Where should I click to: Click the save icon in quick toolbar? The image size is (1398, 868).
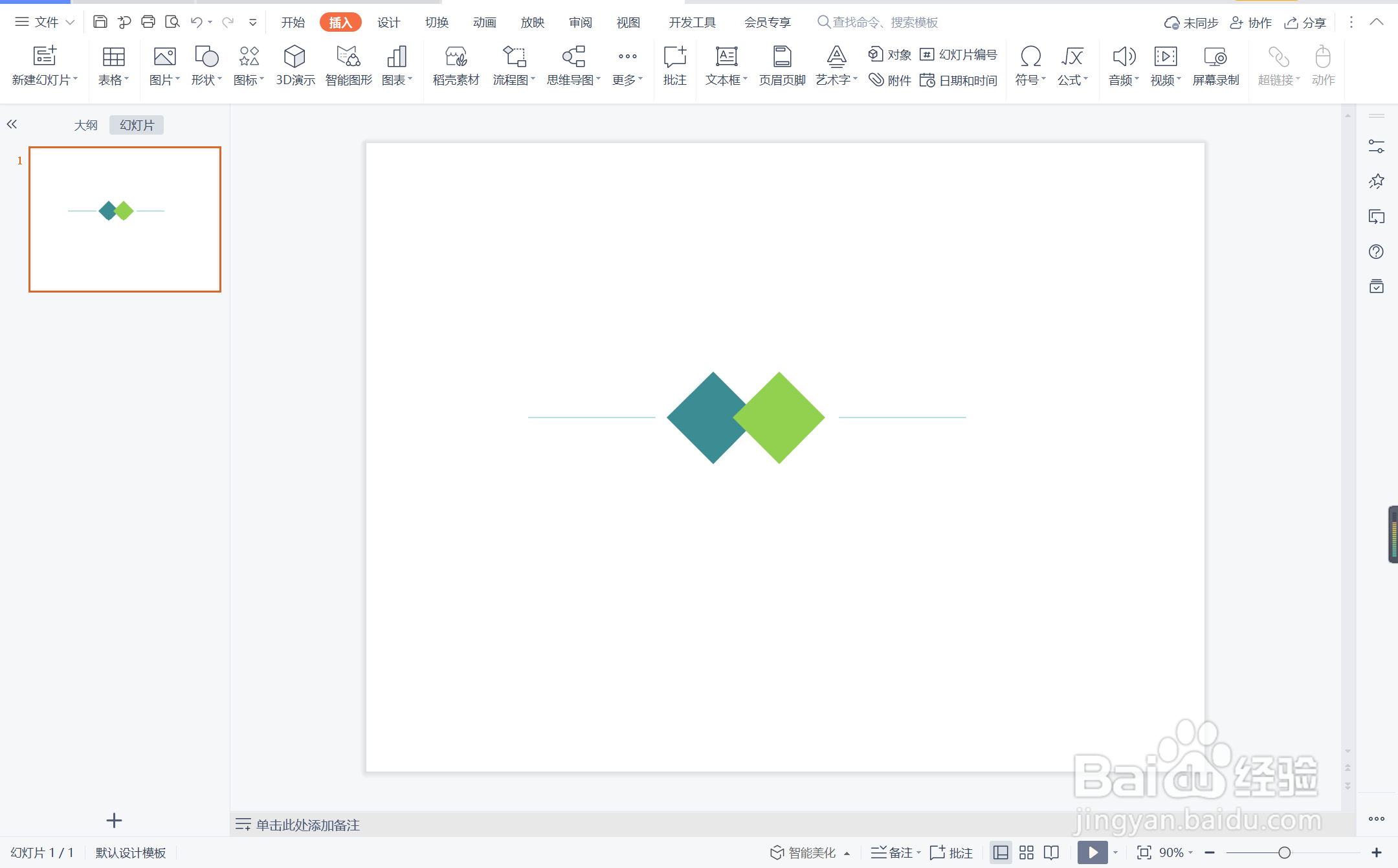point(100,22)
